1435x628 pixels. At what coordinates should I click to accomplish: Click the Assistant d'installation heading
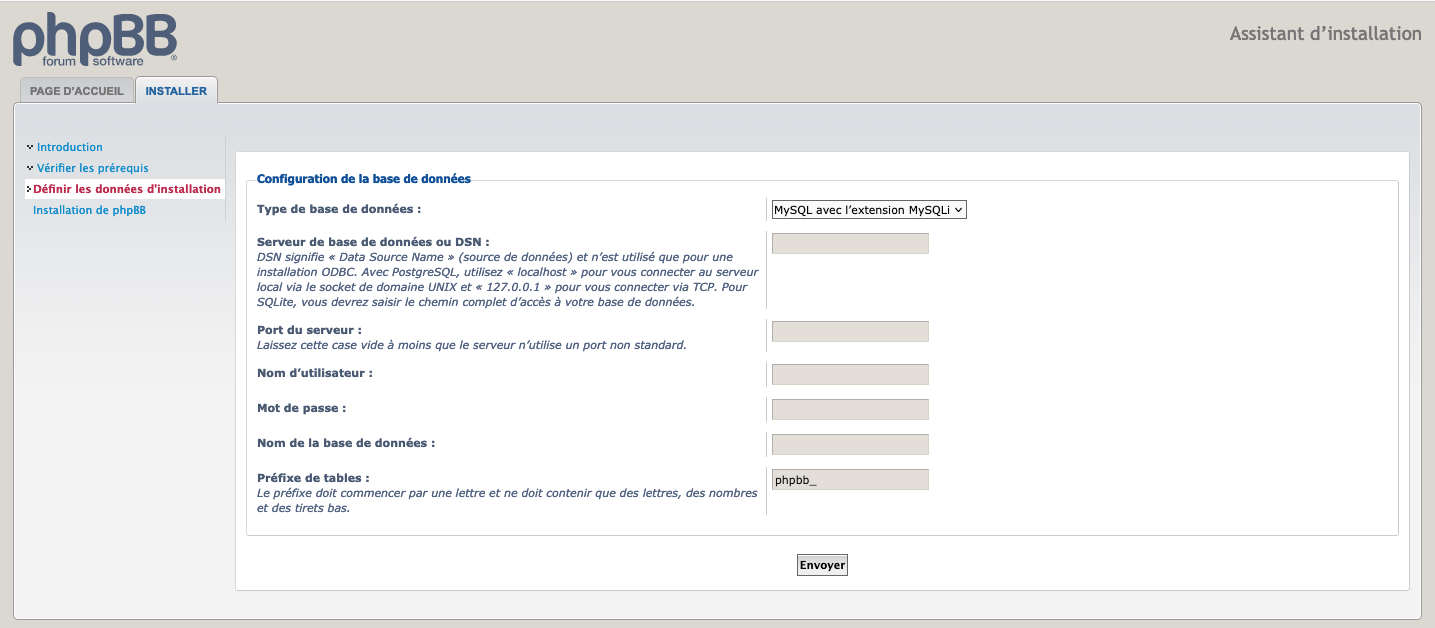tap(1325, 34)
